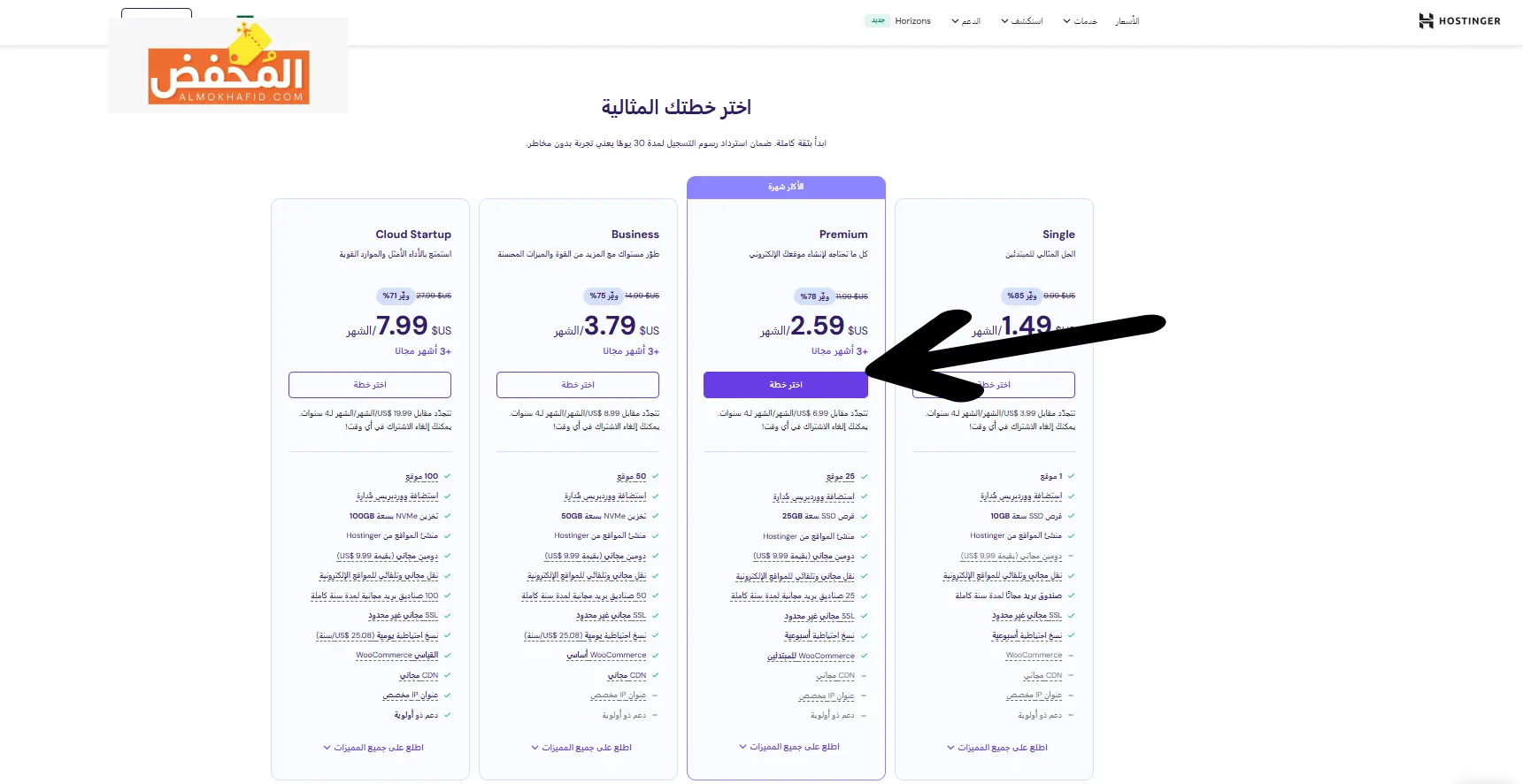Click the 78% savings badge on Premium
The height and width of the screenshot is (784, 1523).
(814, 296)
